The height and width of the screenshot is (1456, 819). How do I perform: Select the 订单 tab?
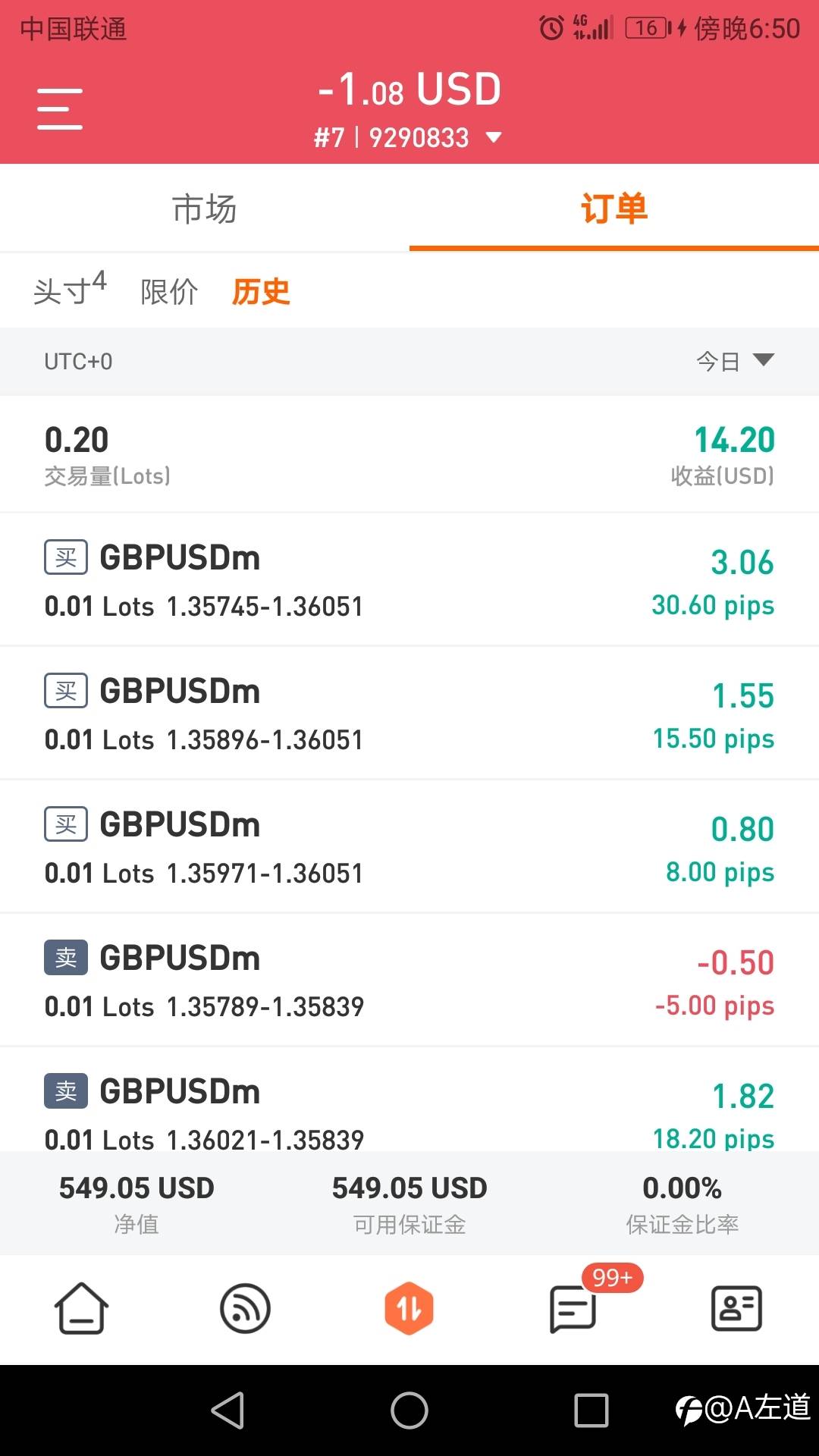(x=614, y=209)
